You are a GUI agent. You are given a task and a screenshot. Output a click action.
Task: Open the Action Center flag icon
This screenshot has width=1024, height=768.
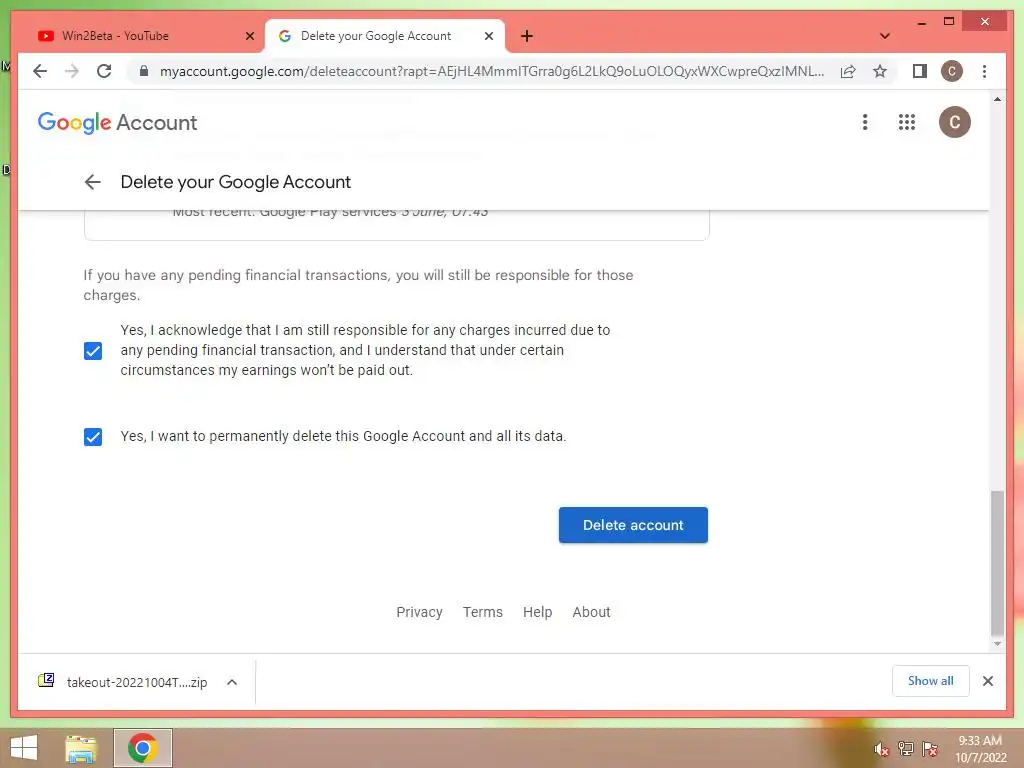(x=930, y=748)
